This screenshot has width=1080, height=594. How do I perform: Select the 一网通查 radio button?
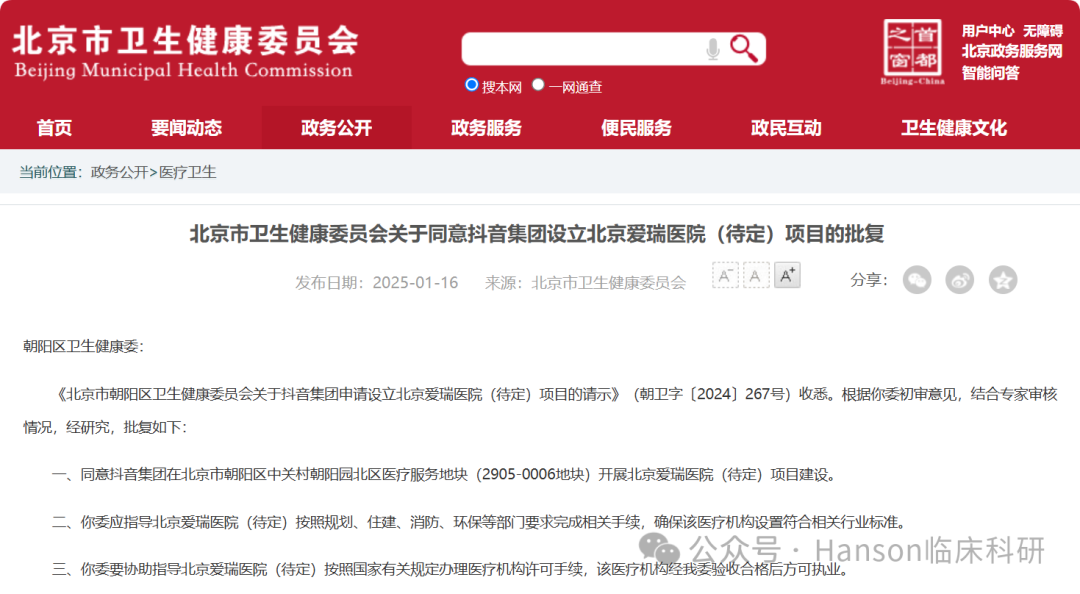click(538, 85)
